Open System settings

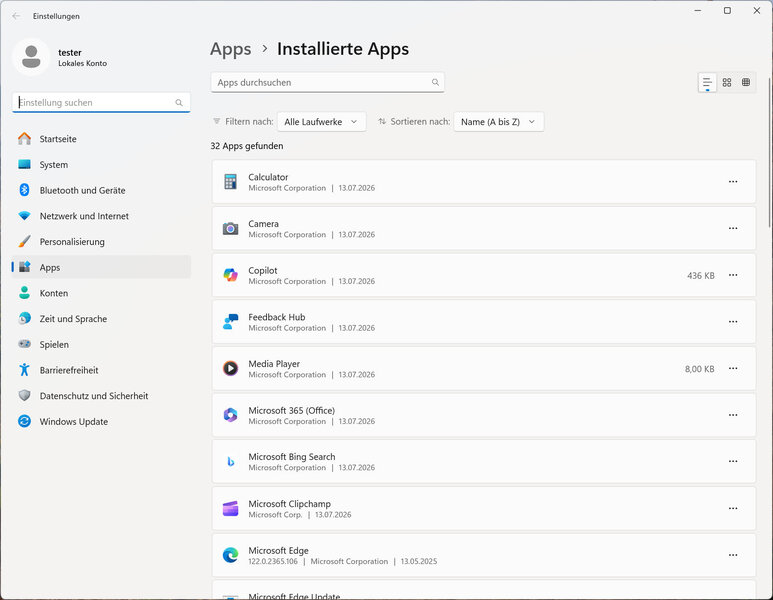(101, 165)
